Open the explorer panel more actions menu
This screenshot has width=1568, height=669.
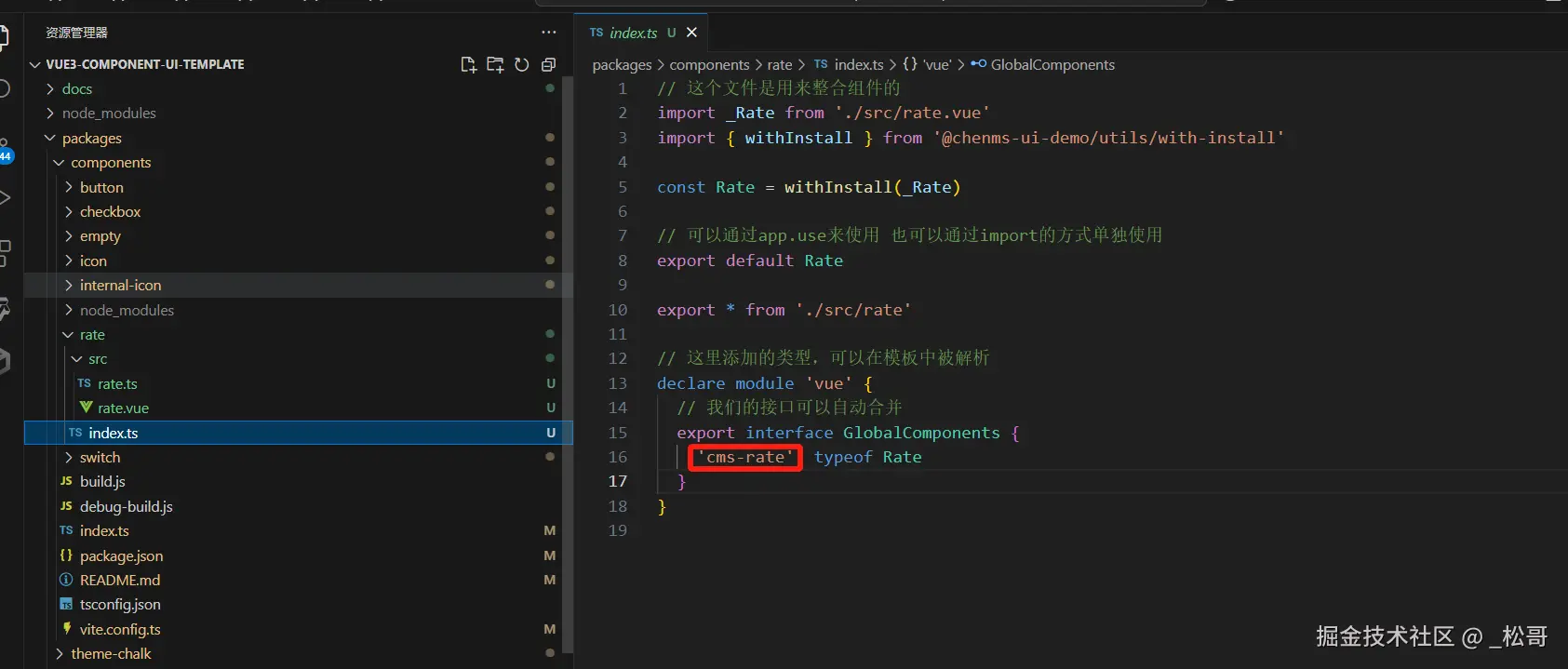click(x=549, y=33)
